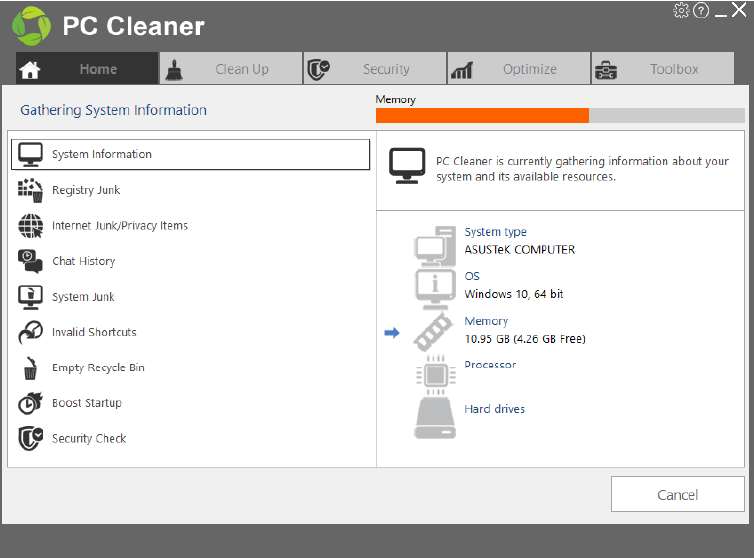754x558 pixels.
Task: Click the shield icon on Security tab
Action: 318,70
